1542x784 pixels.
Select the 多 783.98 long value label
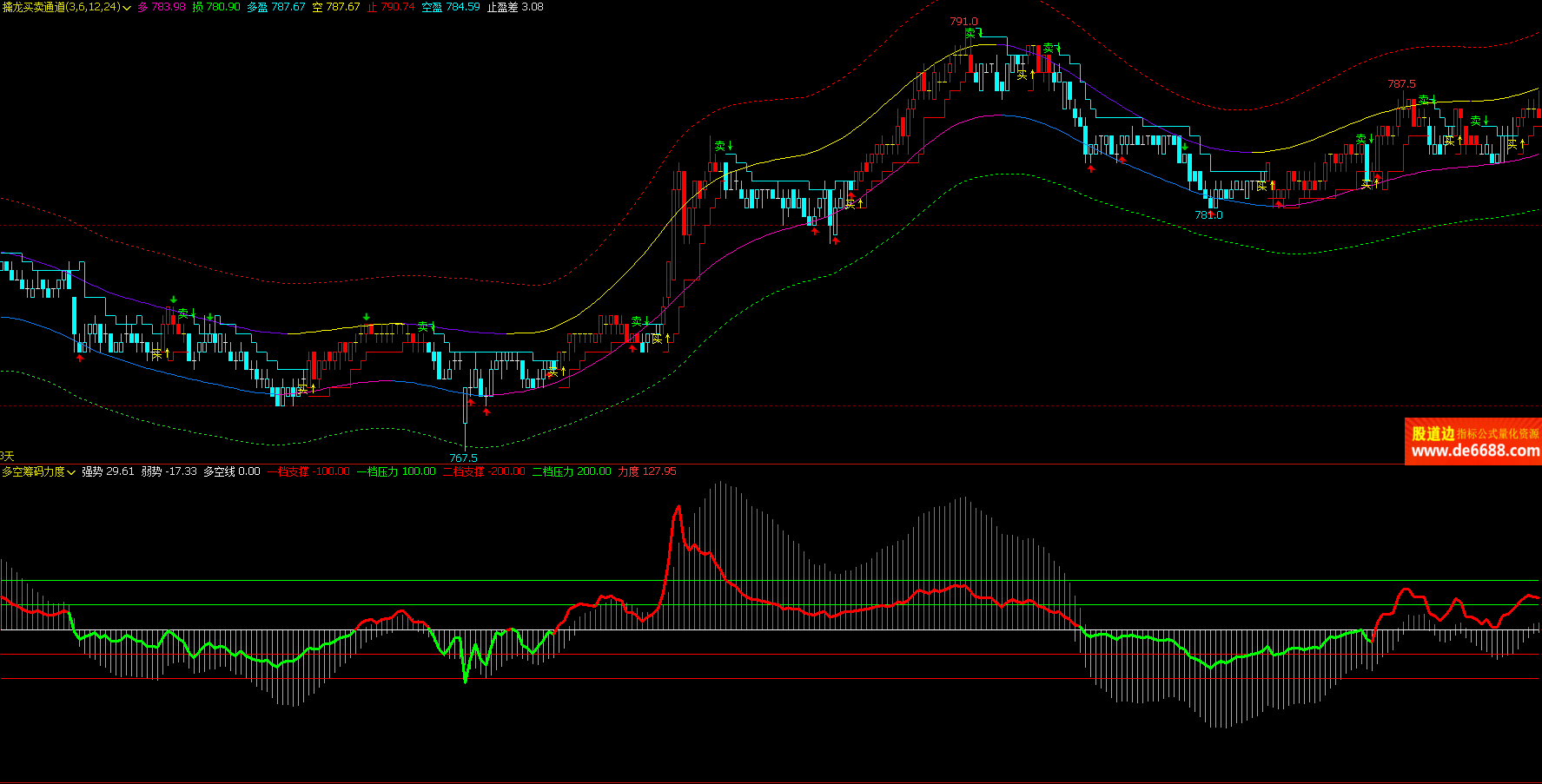(x=162, y=7)
